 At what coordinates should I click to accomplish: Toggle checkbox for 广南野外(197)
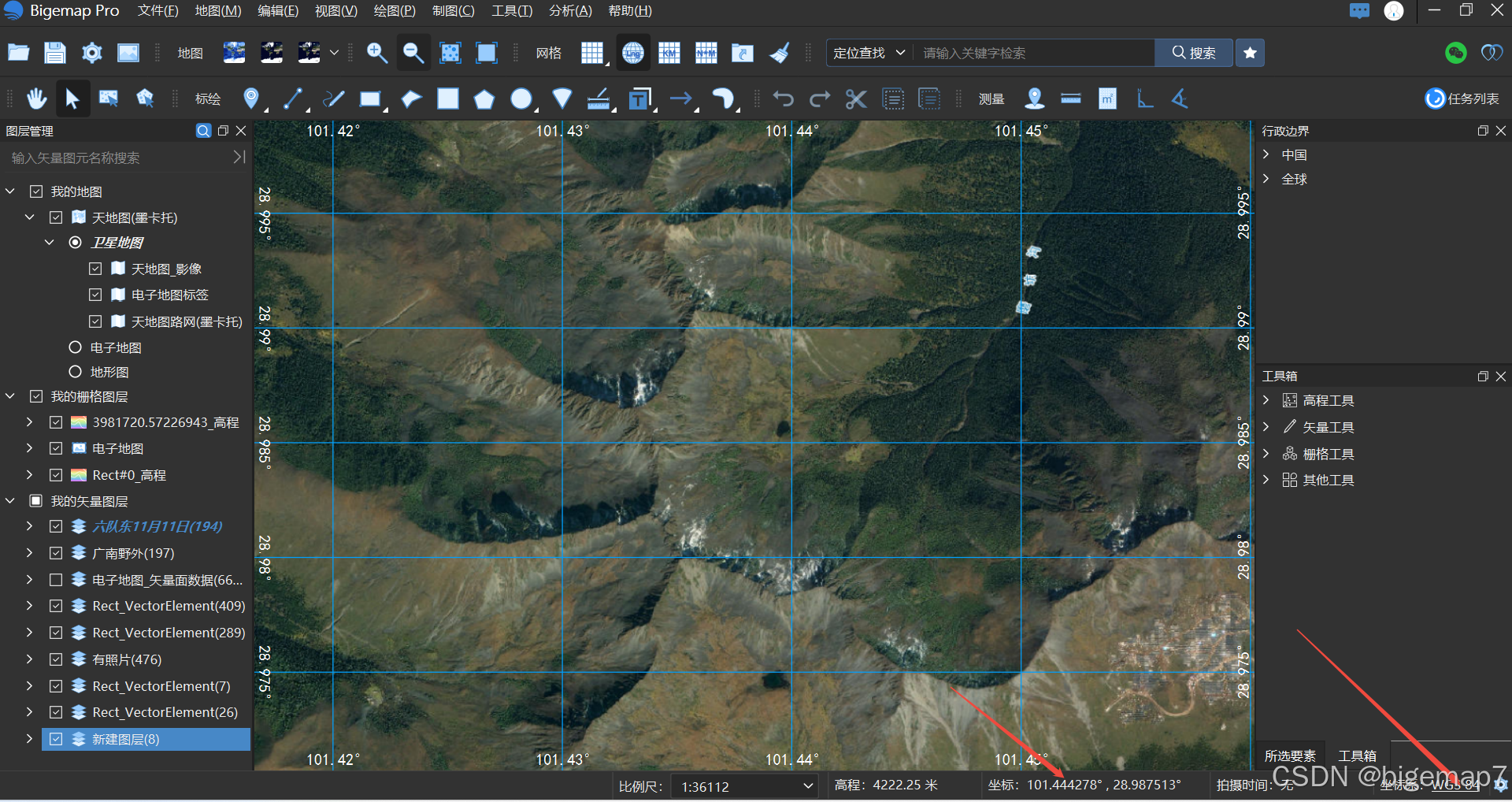(56, 553)
